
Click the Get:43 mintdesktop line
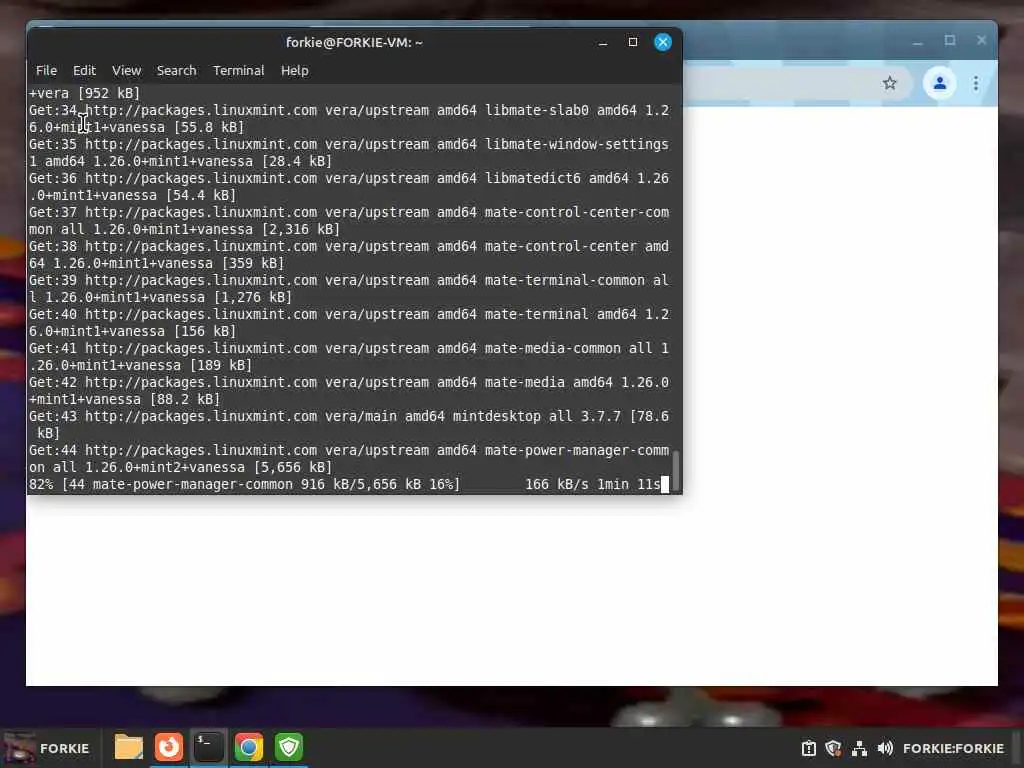(x=349, y=424)
